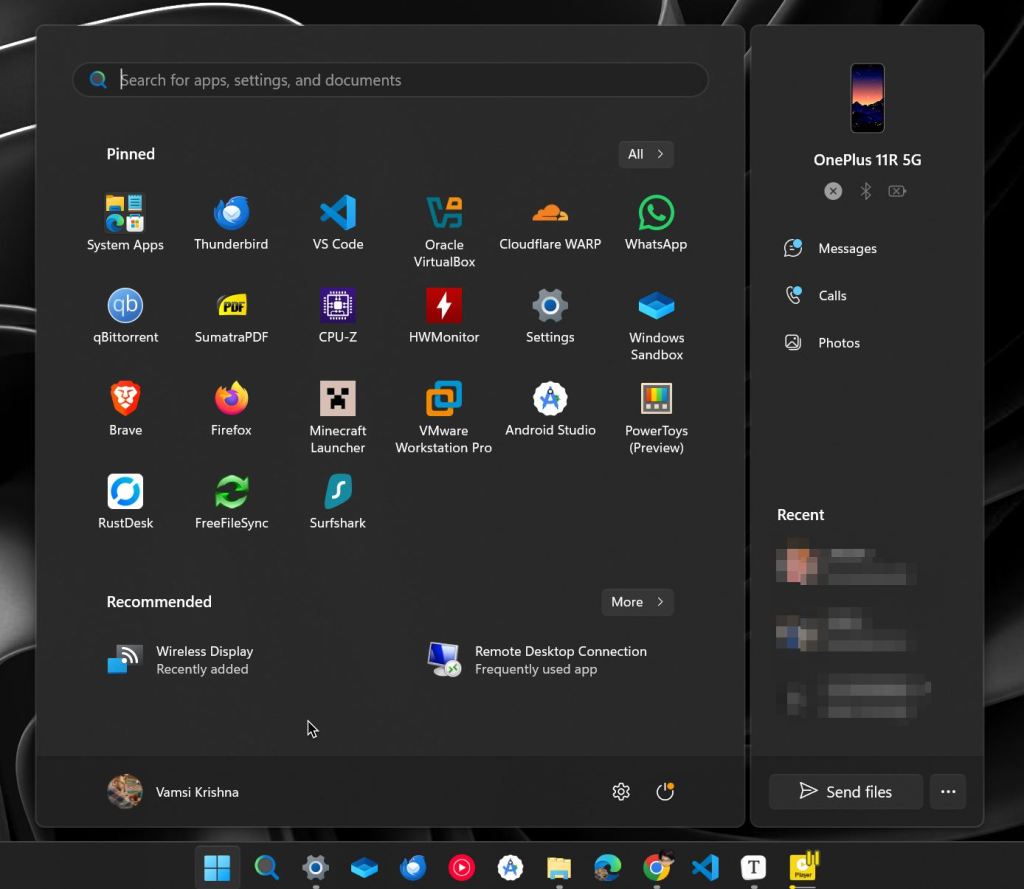Click the phone battery status icon
The height and width of the screenshot is (889, 1024).
point(897,191)
